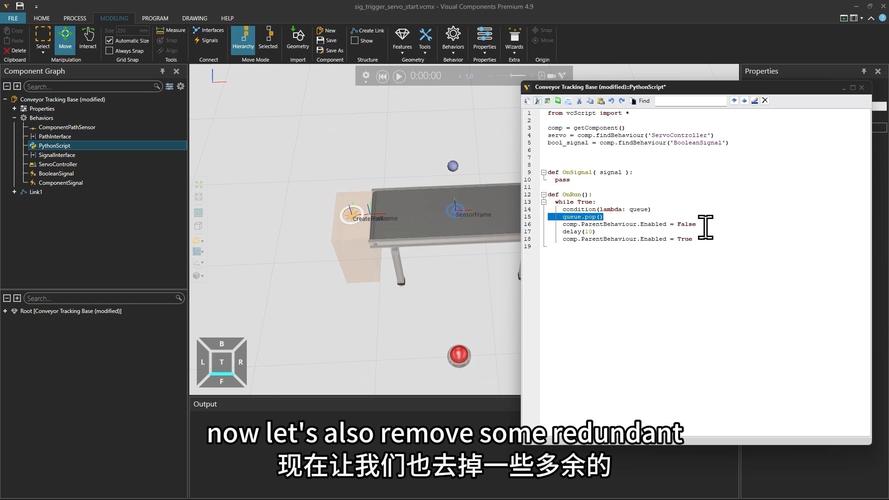Select ComponentPathSensor behavior

pyautogui.click(x=67, y=127)
